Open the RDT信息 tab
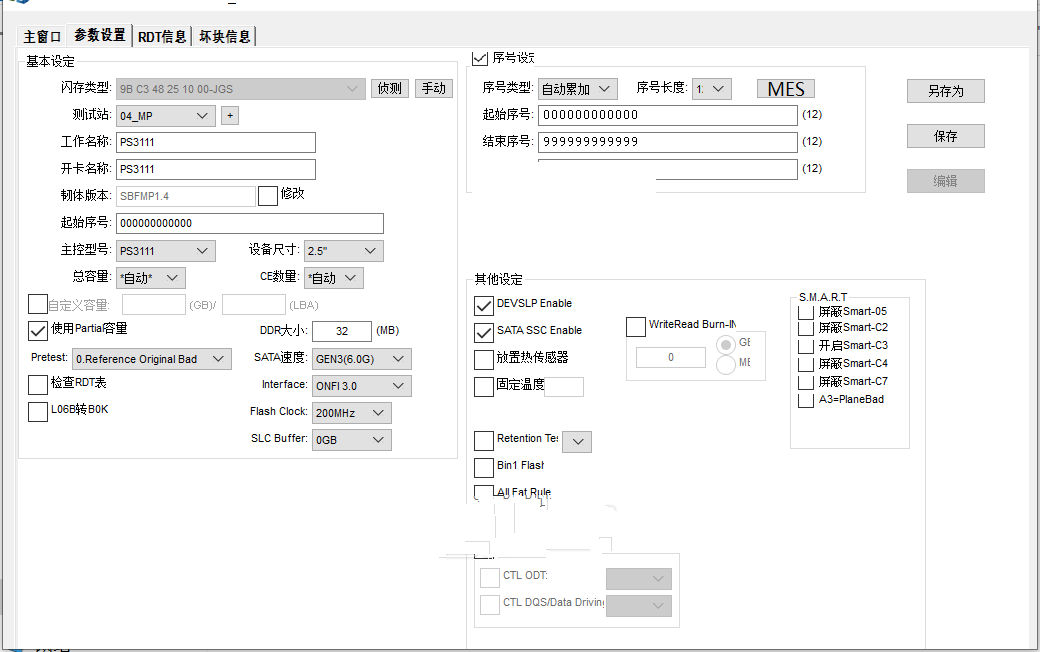This screenshot has width=1040, height=652. (x=162, y=36)
